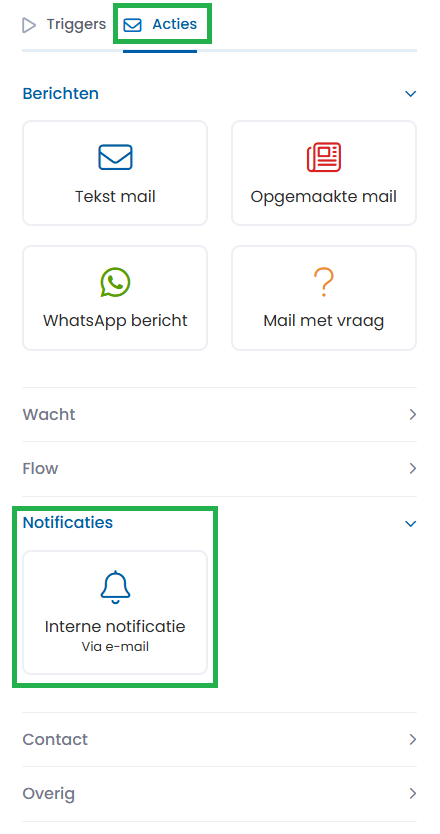Expand the Contact section arrow

point(412,740)
